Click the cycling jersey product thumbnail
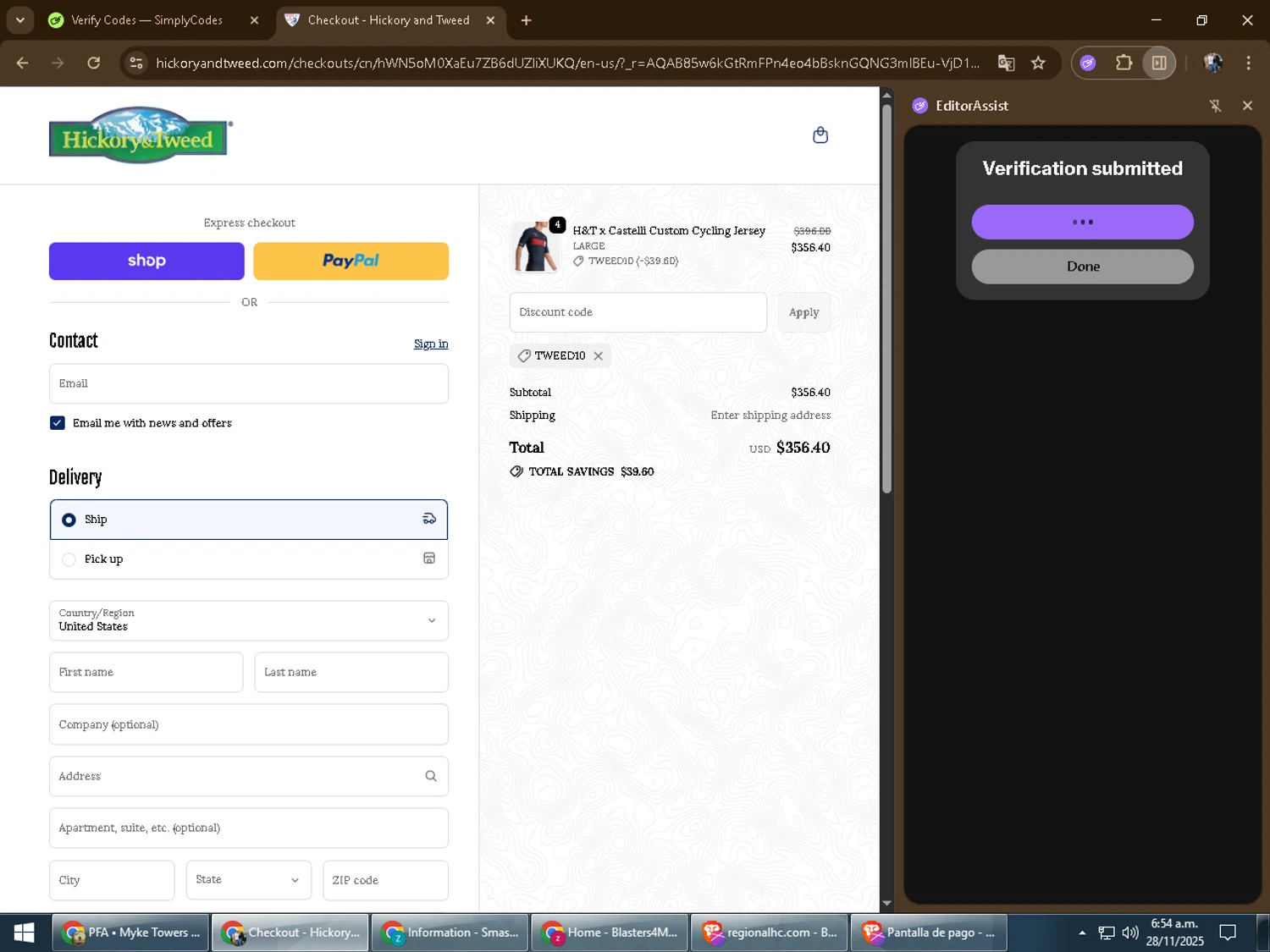This screenshot has height=952, width=1270. (535, 246)
